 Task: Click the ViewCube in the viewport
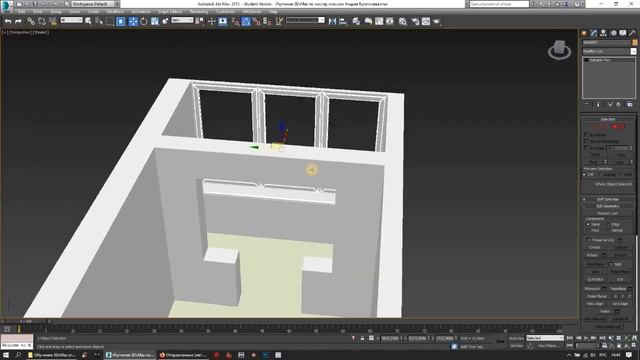[559, 50]
